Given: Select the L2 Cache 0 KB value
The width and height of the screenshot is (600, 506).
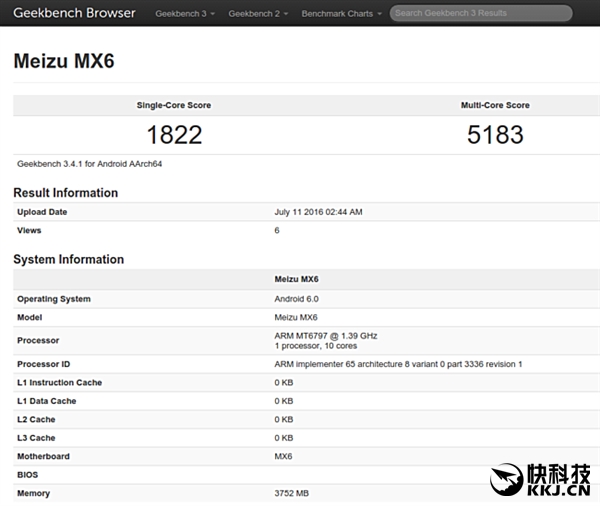Looking at the screenshot, I should [x=284, y=419].
